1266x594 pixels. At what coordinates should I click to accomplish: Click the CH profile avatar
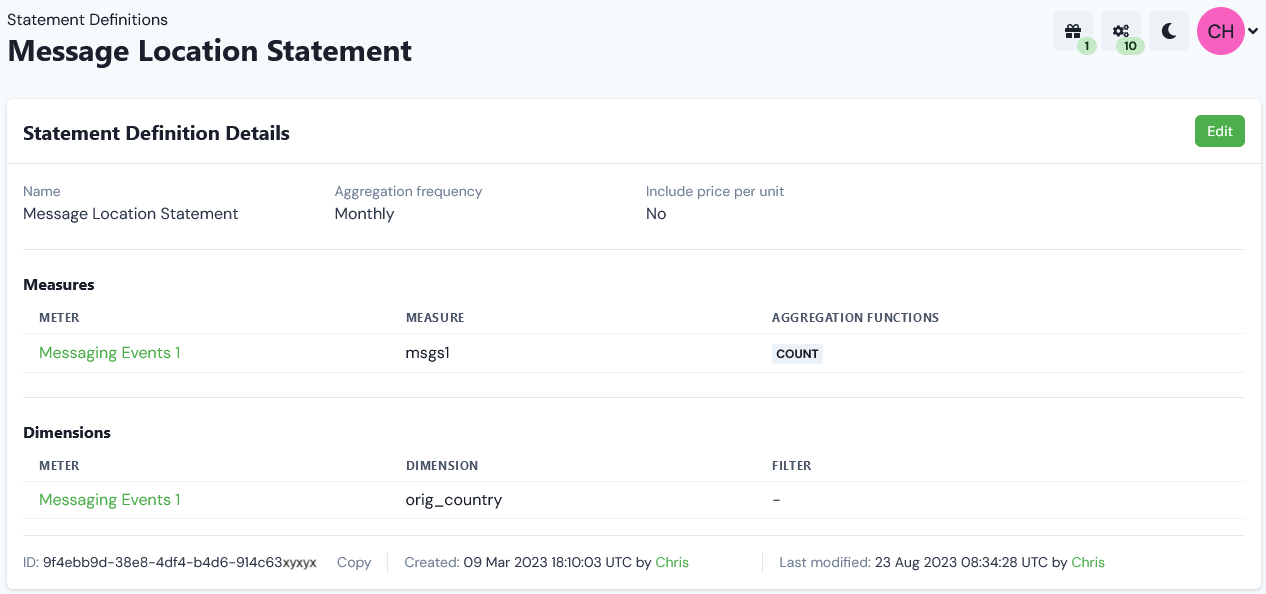(1220, 31)
